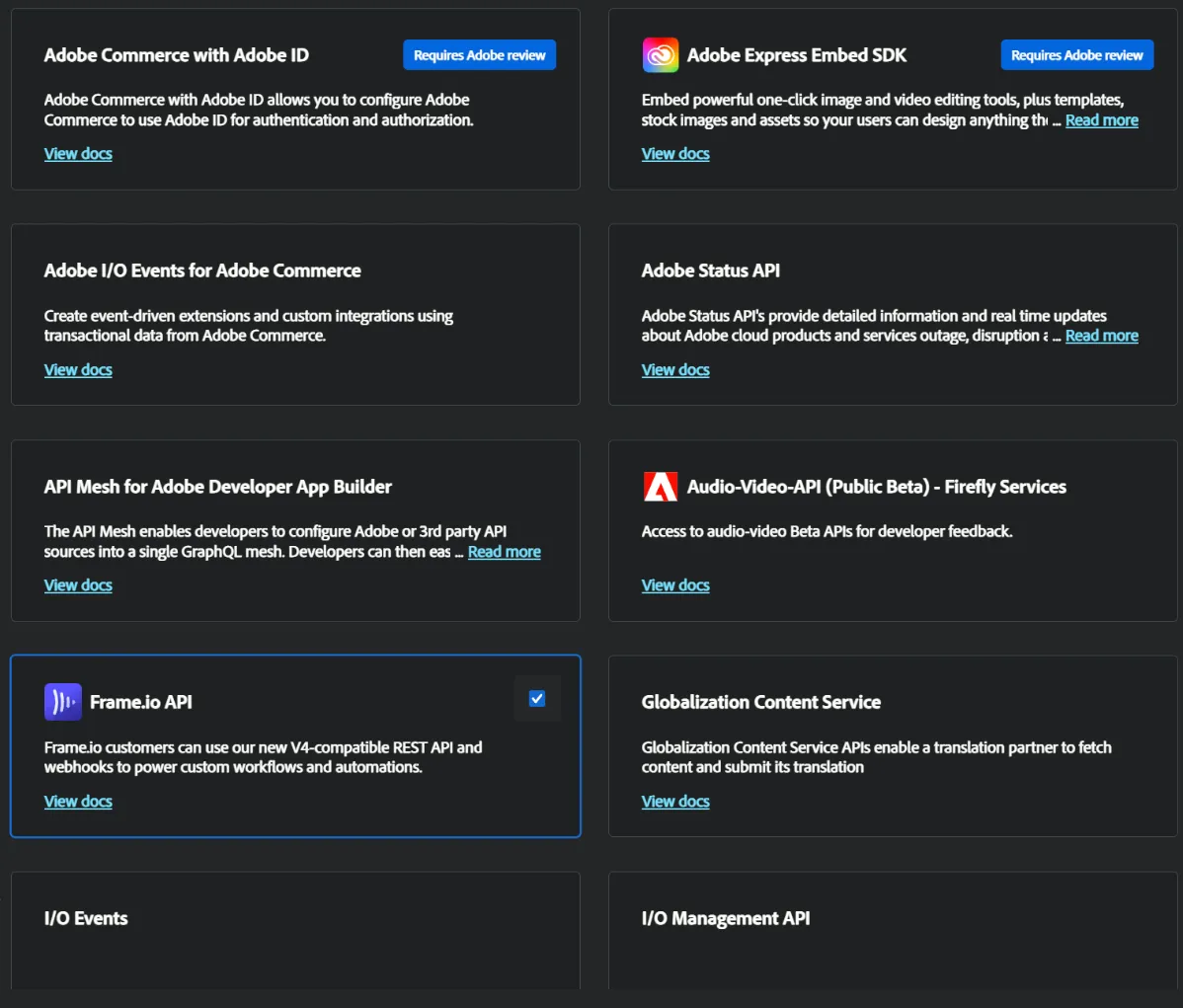Image resolution: width=1183 pixels, height=1008 pixels.
Task: Expand Read more on API Mesh description
Action: tap(504, 552)
